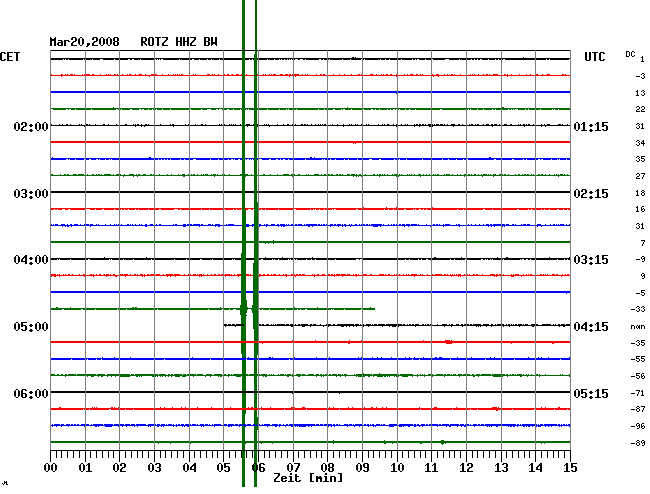Click the 00 minute axis label
Image resolution: width=650 pixels, height=494 pixels.
[51, 468]
